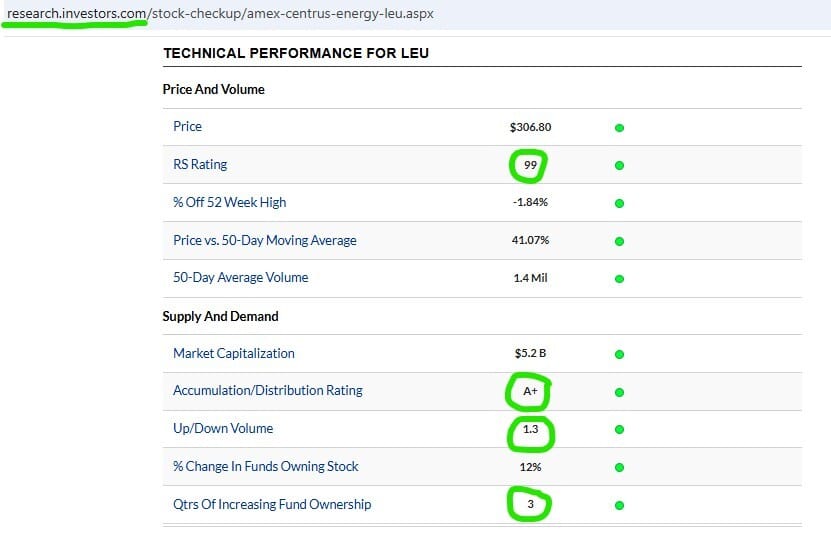
Task: Click green dot for Up/Down Volume row
Action: tap(619, 429)
